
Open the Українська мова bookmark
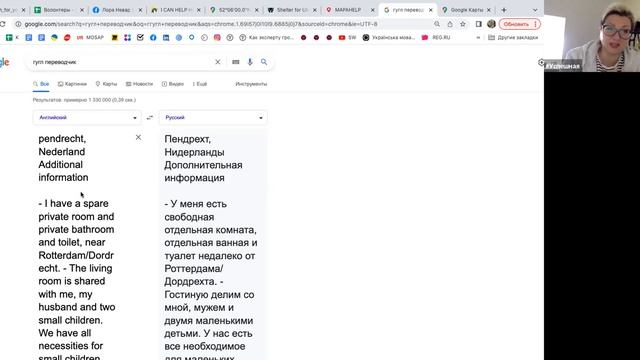[x=389, y=38]
